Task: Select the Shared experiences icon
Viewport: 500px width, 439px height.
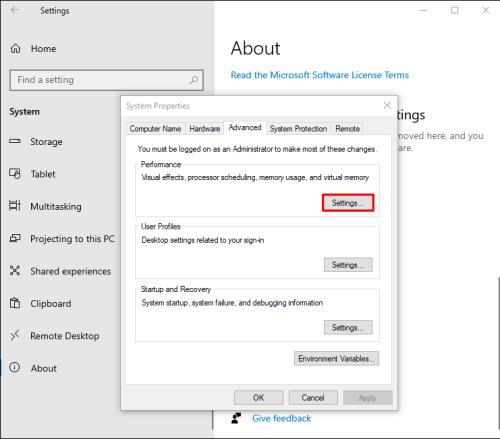Action: click(x=15, y=270)
